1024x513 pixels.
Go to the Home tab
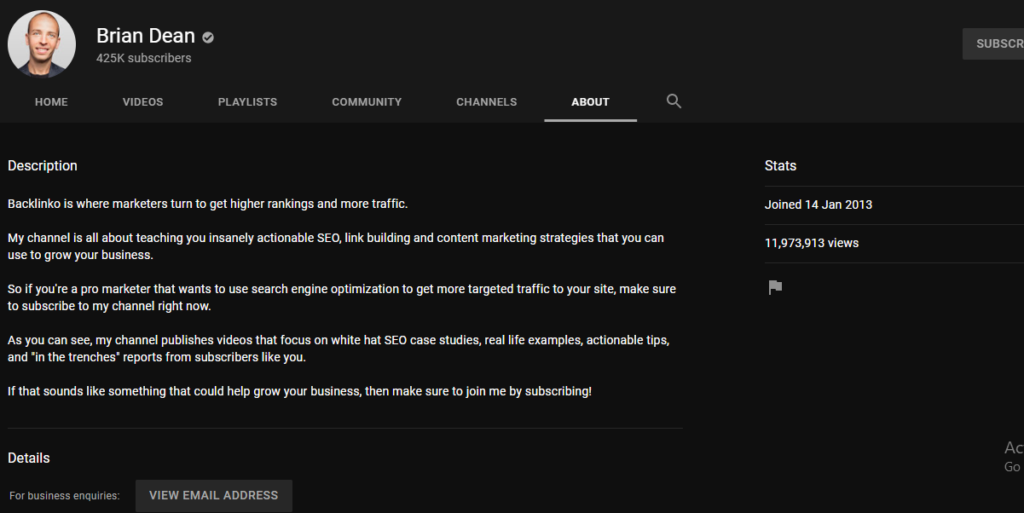pyautogui.click(x=51, y=102)
